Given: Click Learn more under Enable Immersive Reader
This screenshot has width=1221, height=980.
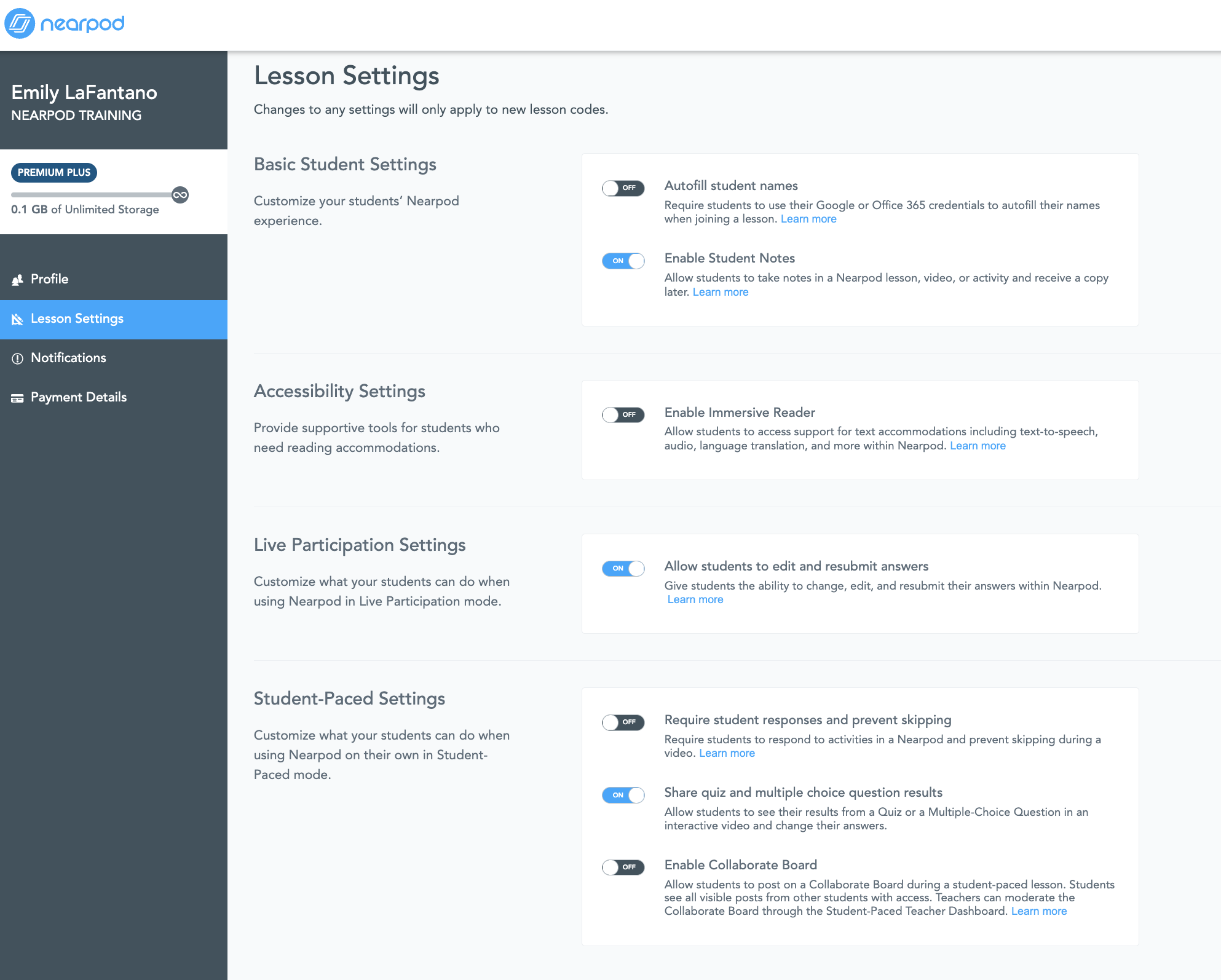Looking at the screenshot, I should [x=978, y=445].
